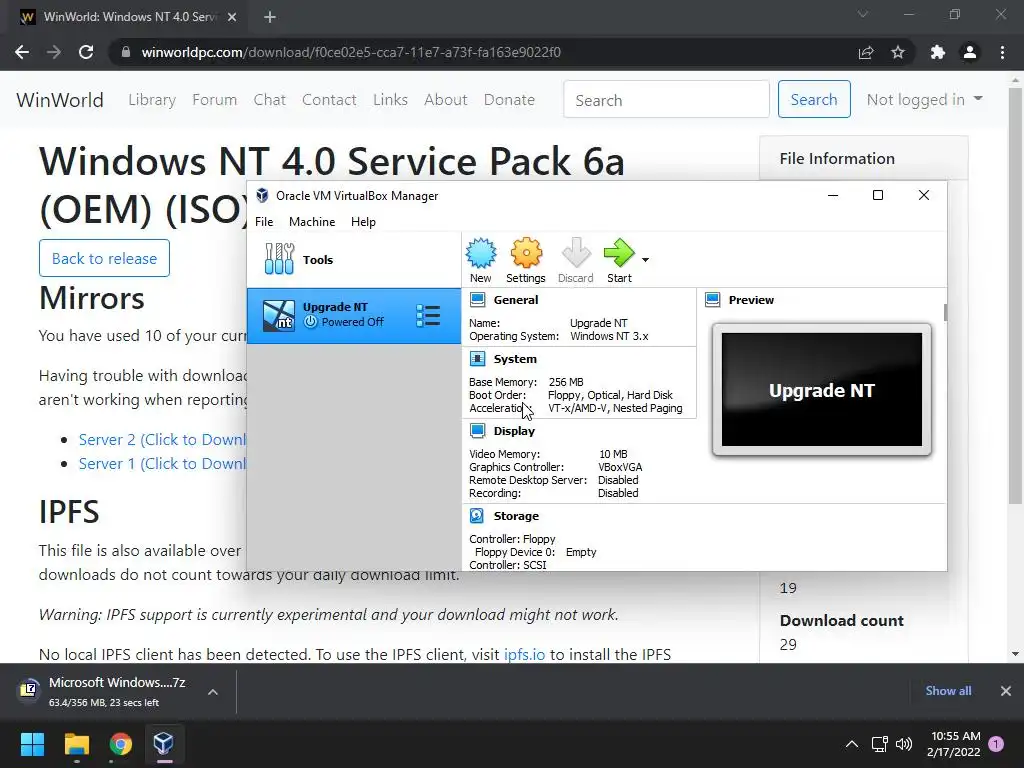Image resolution: width=1024 pixels, height=768 pixels.
Task: Show hidden system tray icons
Action: [x=852, y=744]
